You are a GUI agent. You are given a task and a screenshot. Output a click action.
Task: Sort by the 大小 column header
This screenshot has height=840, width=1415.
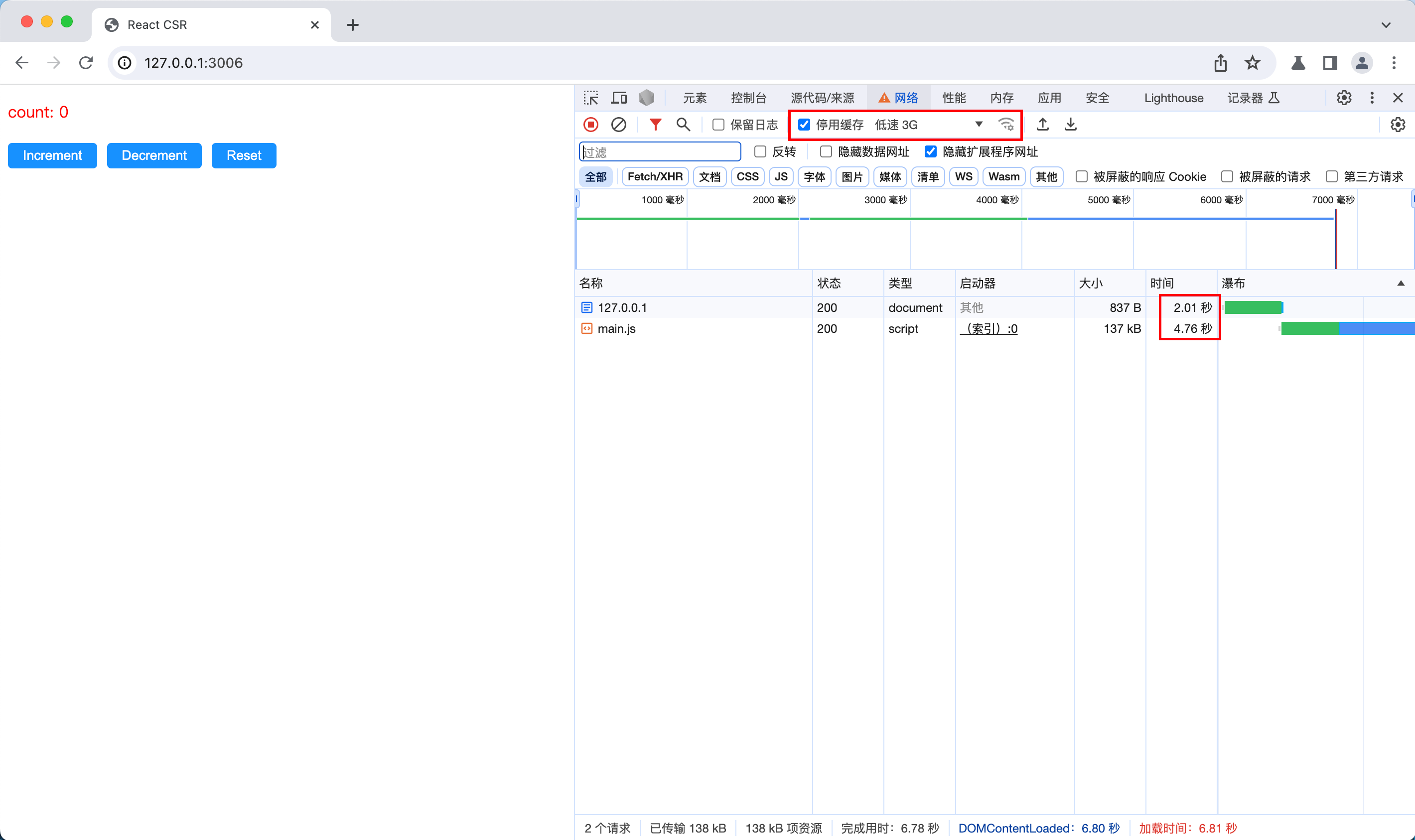[x=1110, y=283]
